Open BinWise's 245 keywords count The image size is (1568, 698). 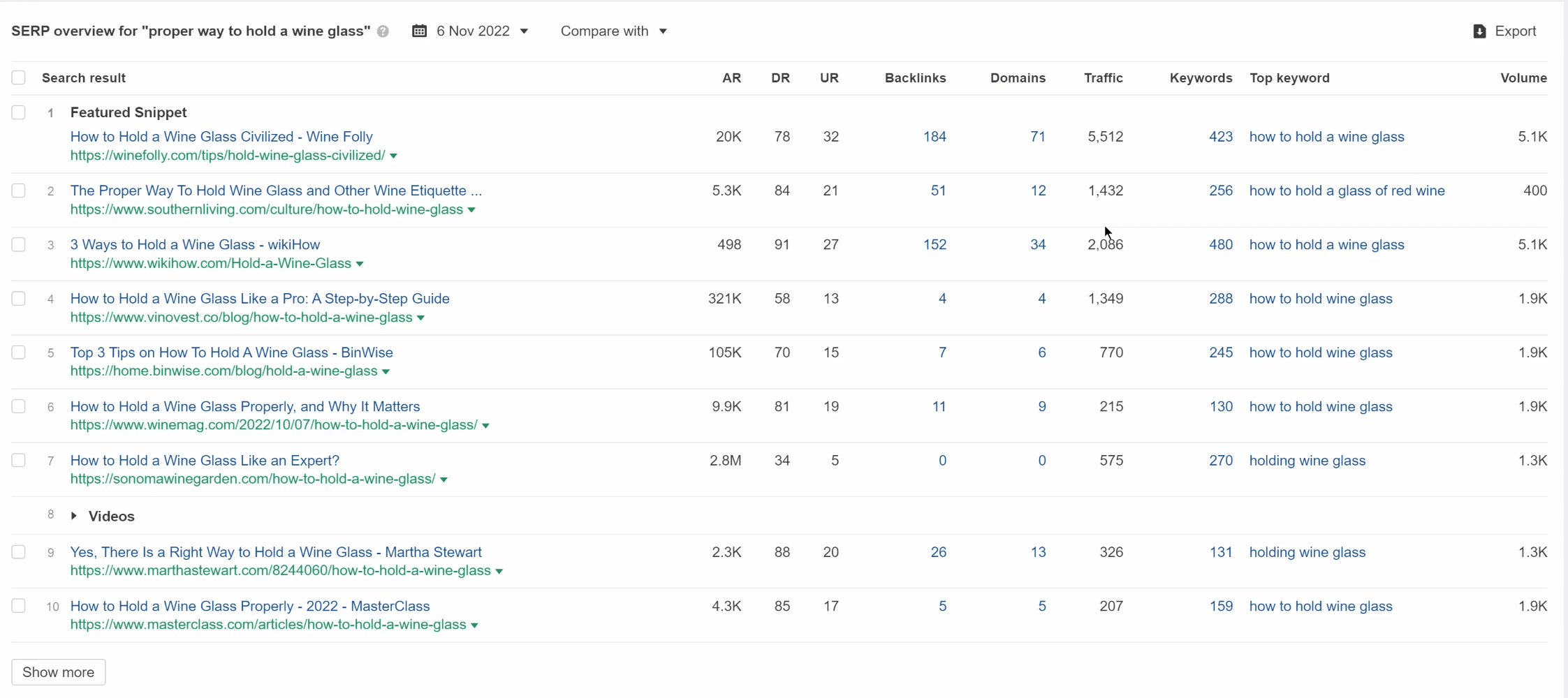(1221, 352)
